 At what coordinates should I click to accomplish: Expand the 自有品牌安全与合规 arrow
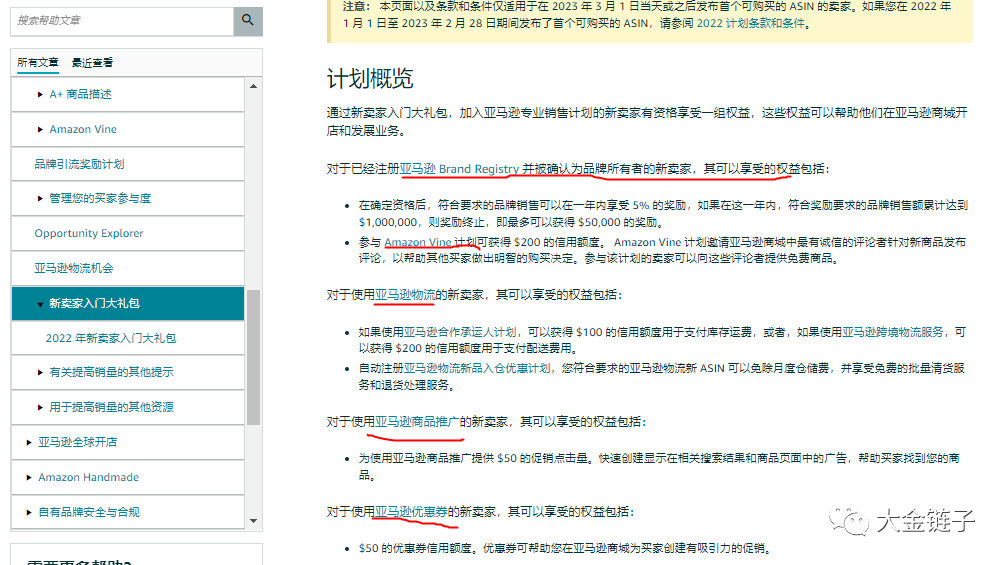[29, 512]
